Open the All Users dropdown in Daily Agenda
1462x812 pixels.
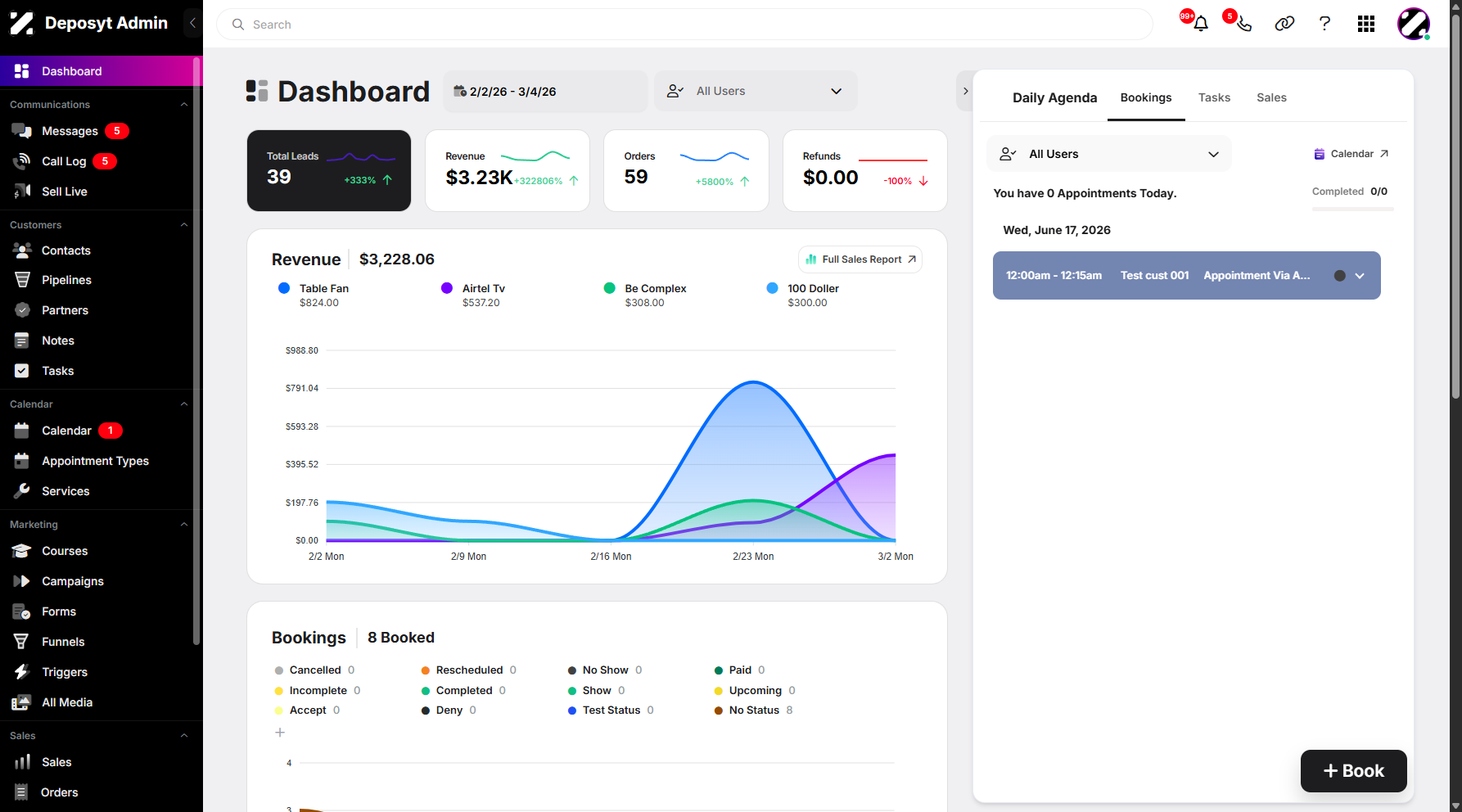1109,154
